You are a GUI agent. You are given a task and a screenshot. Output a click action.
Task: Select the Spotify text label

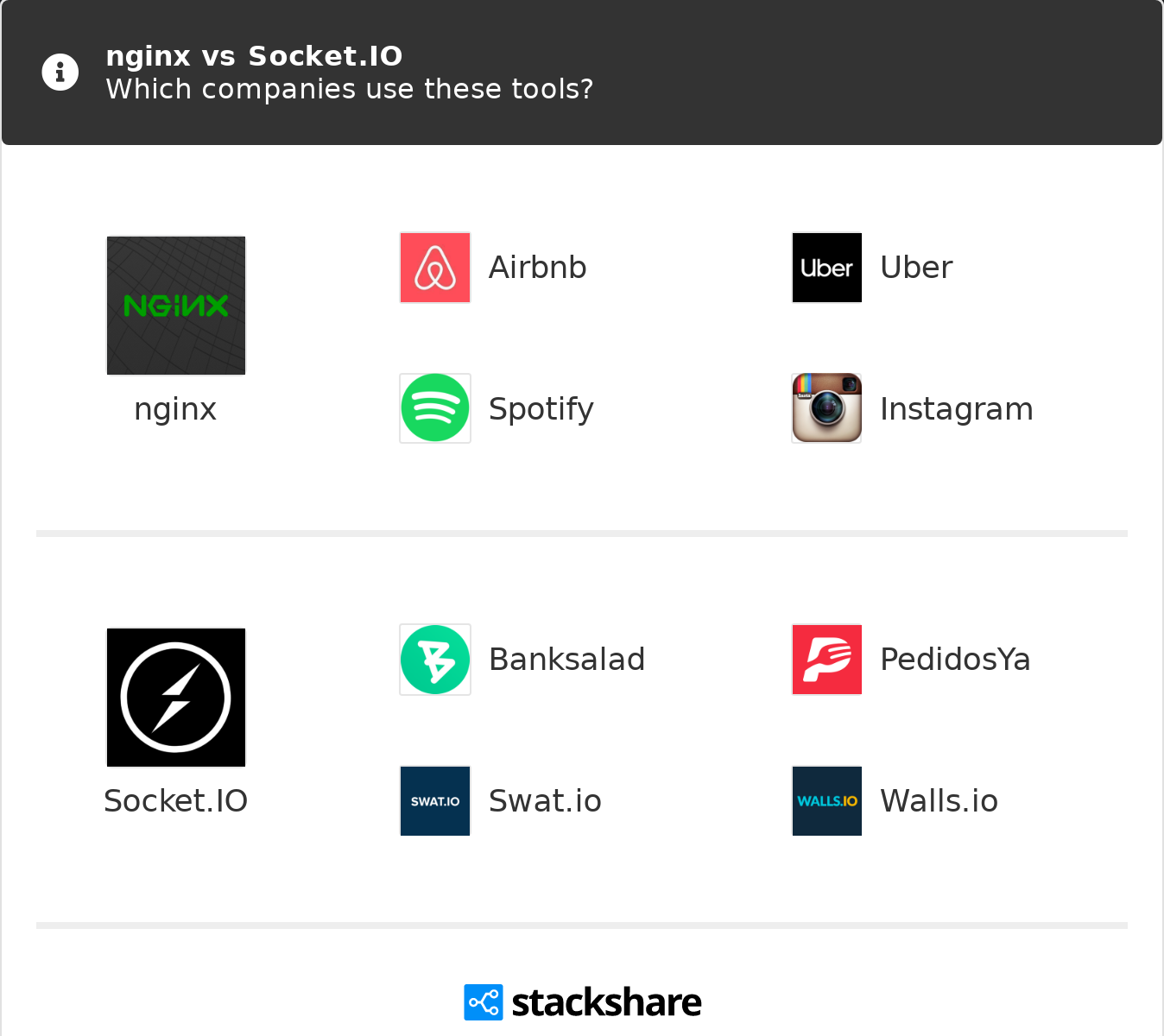pyautogui.click(x=541, y=409)
